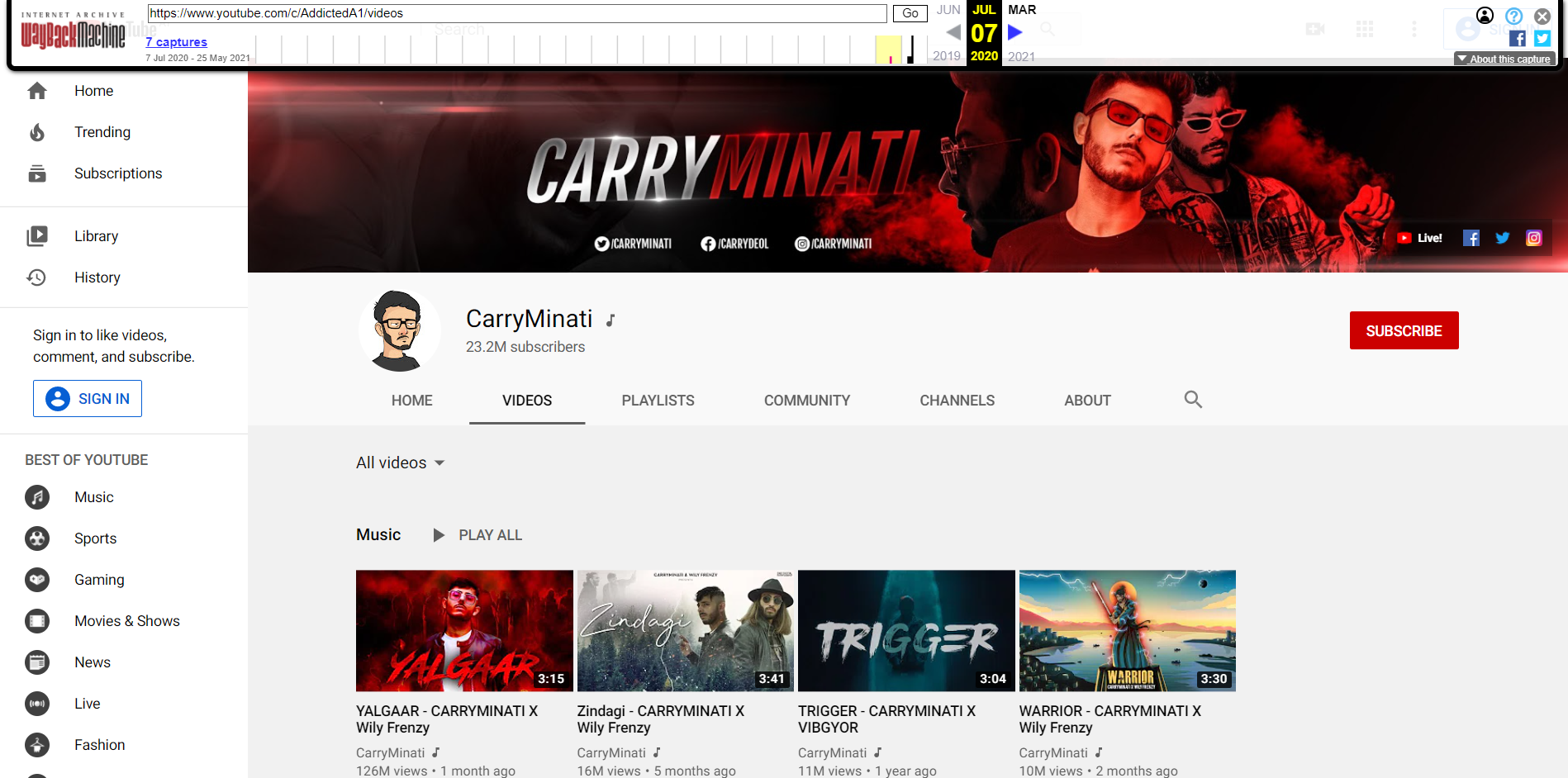The image size is (1568, 778).
Task: Open Wayback user account icon
Action: 1485,16
